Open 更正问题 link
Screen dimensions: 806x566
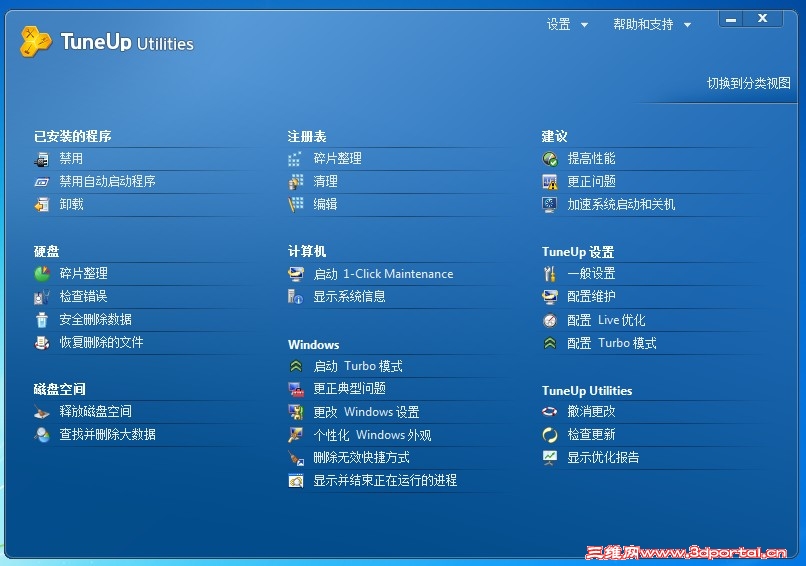tap(591, 181)
